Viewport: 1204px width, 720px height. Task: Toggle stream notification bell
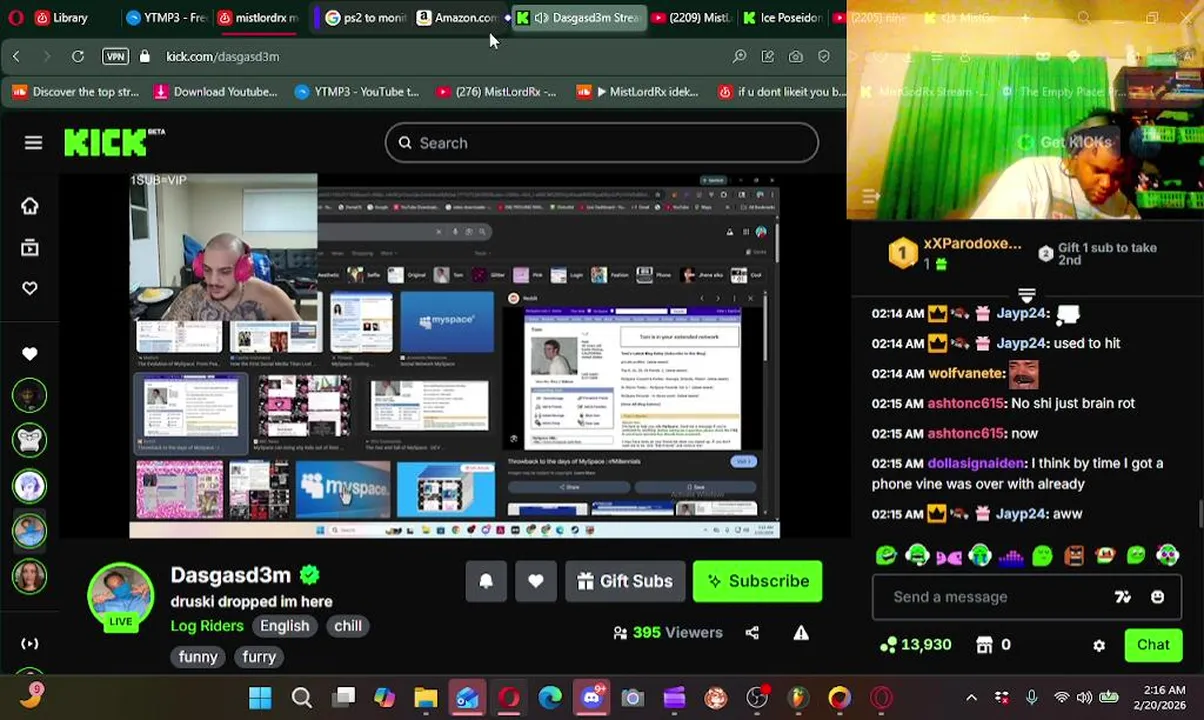pyautogui.click(x=486, y=581)
